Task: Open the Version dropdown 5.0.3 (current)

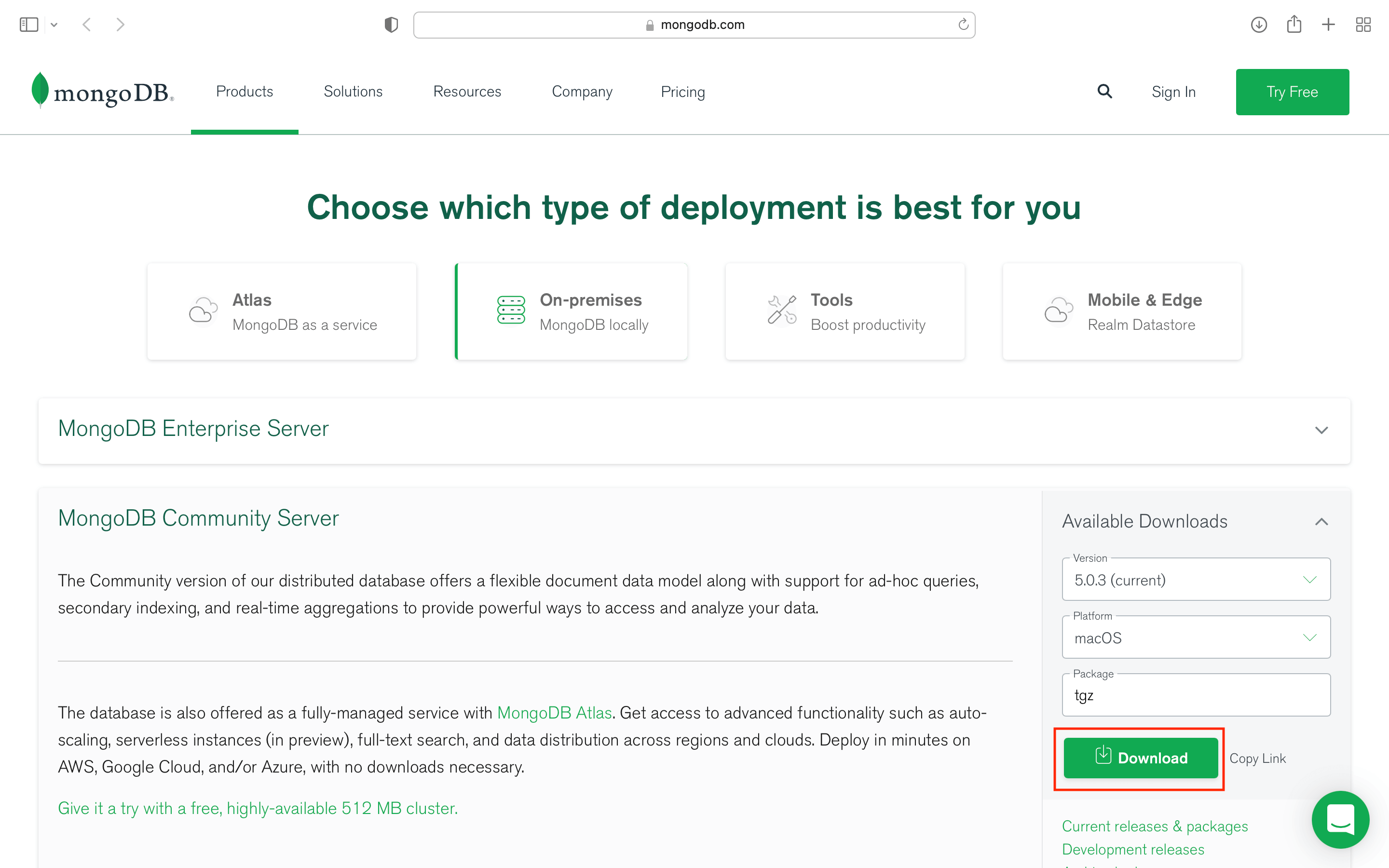Action: click(x=1196, y=579)
